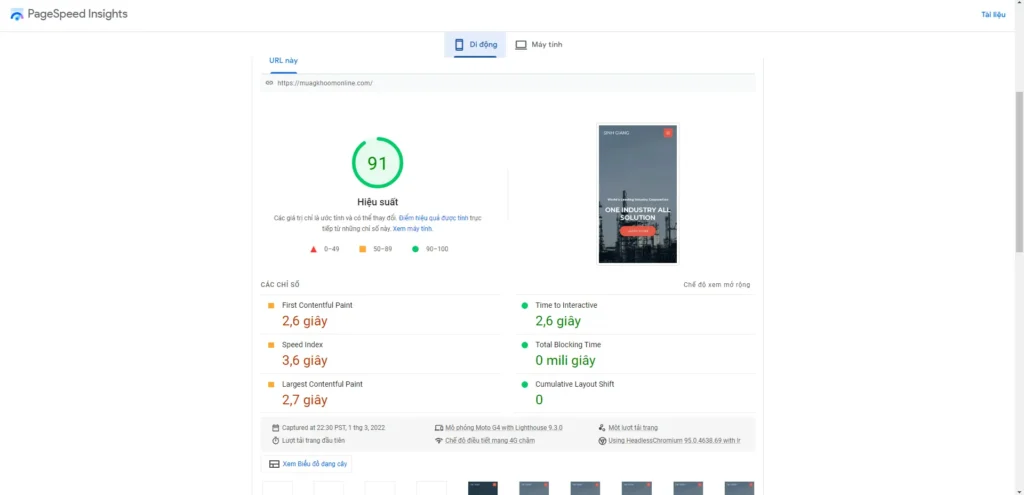Click the Xem máy tính link
The height and width of the screenshot is (495, 1024).
(412, 229)
